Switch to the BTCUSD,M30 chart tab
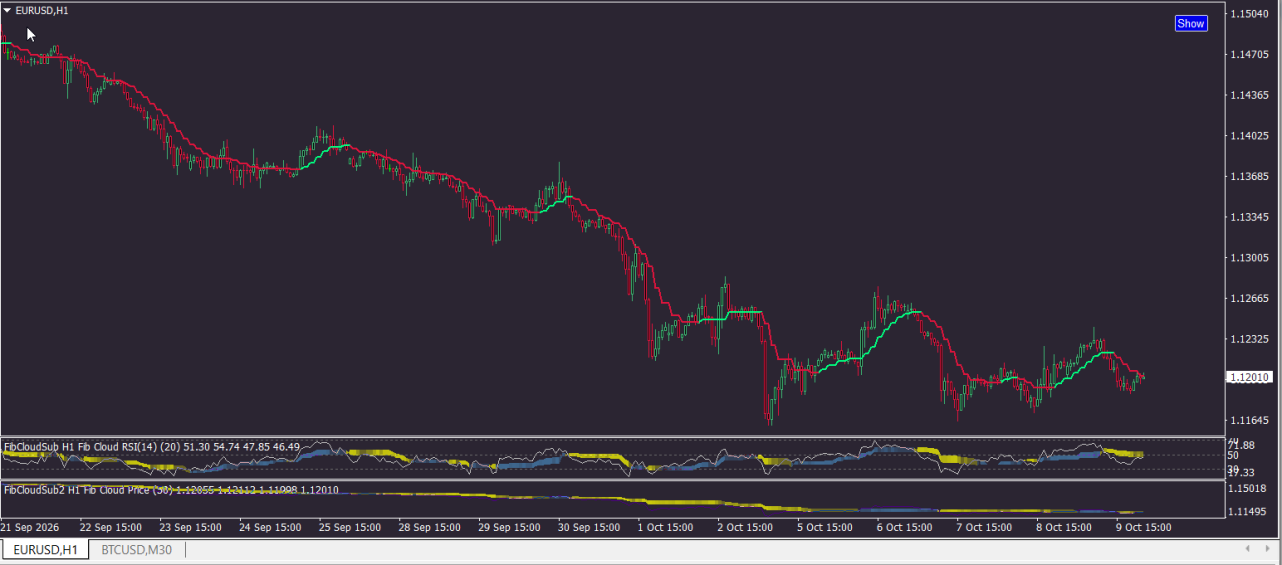The height and width of the screenshot is (565, 1282). 136,550
